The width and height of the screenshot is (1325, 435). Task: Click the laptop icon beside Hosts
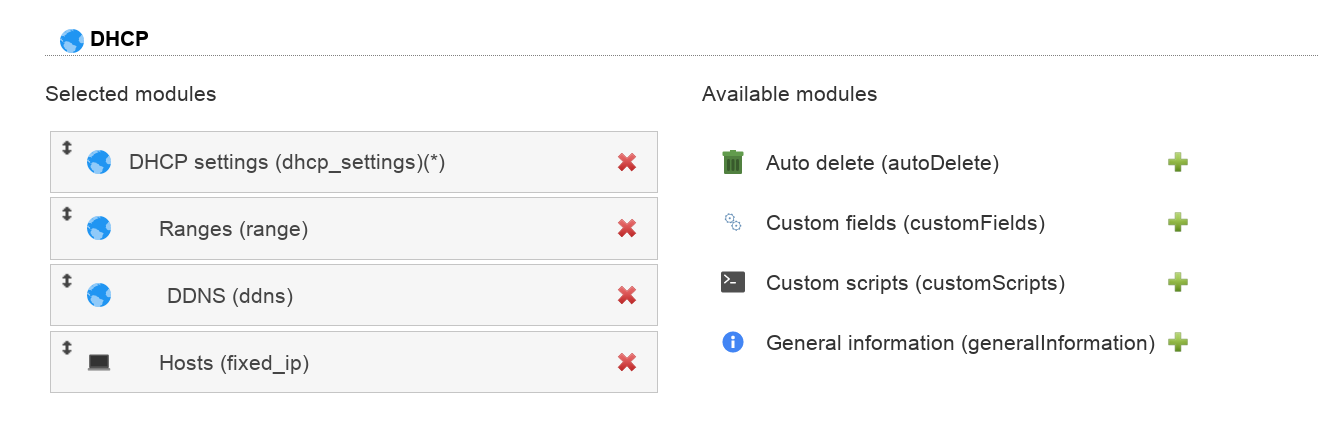pyautogui.click(x=99, y=362)
